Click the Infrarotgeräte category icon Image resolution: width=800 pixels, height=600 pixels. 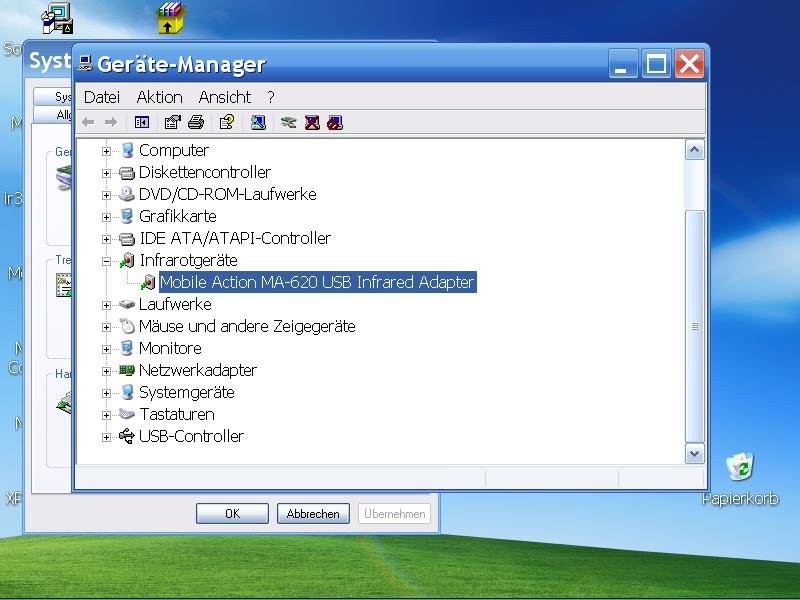coord(127,261)
